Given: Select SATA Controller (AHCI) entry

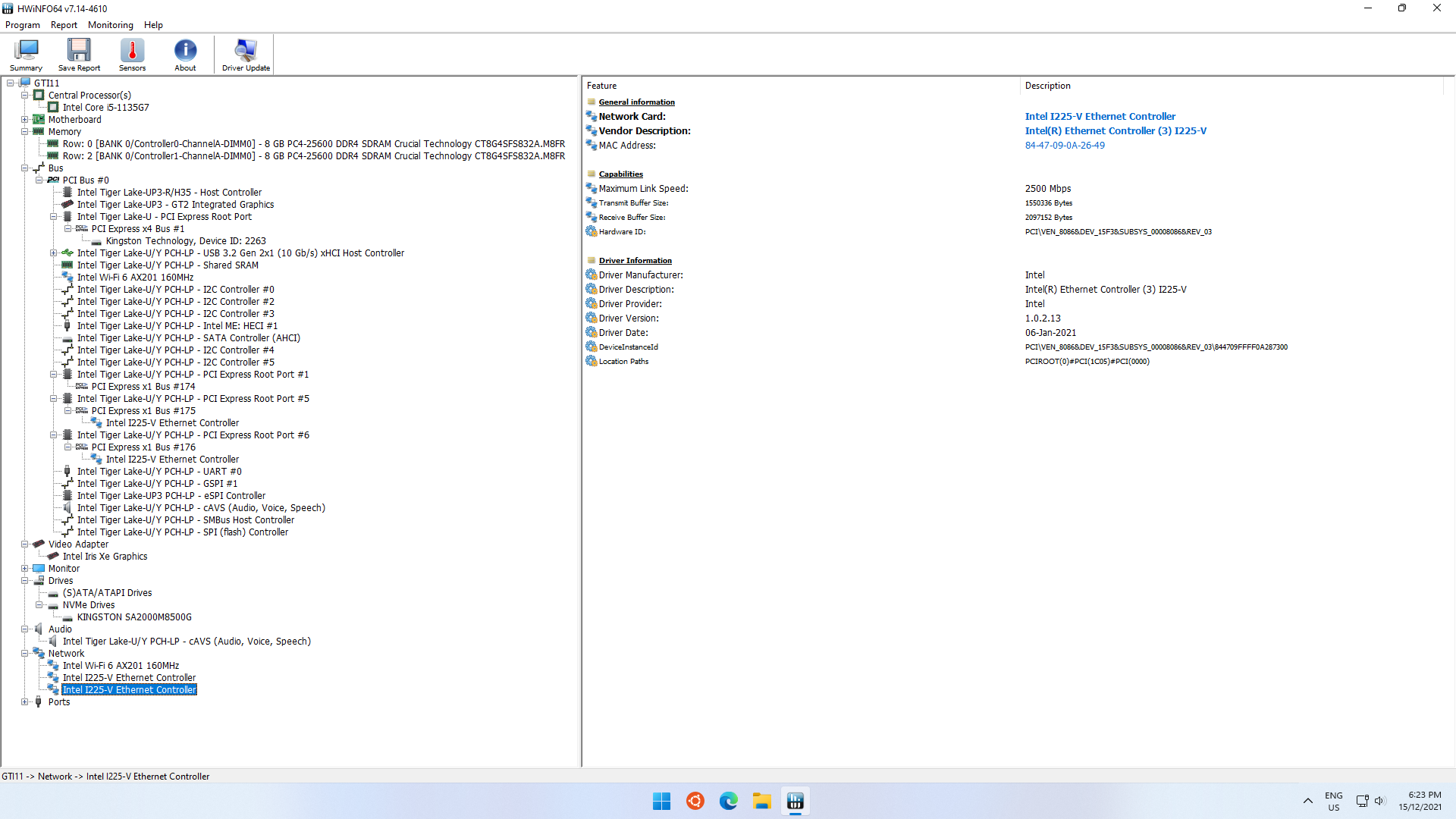Looking at the screenshot, I should (188, 338).
